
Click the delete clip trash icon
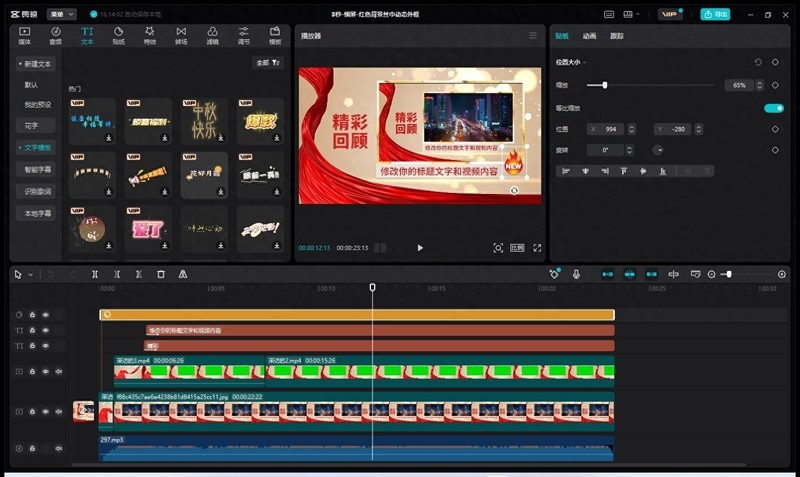161,274
